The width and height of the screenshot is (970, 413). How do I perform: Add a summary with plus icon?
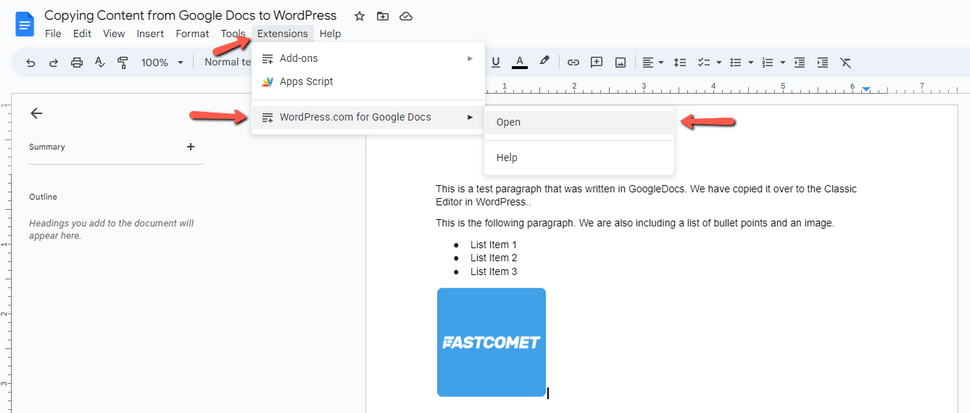click(191, 147)
